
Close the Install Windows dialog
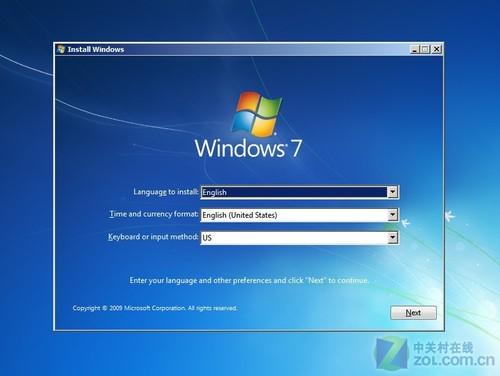click(x=436, y=49)
